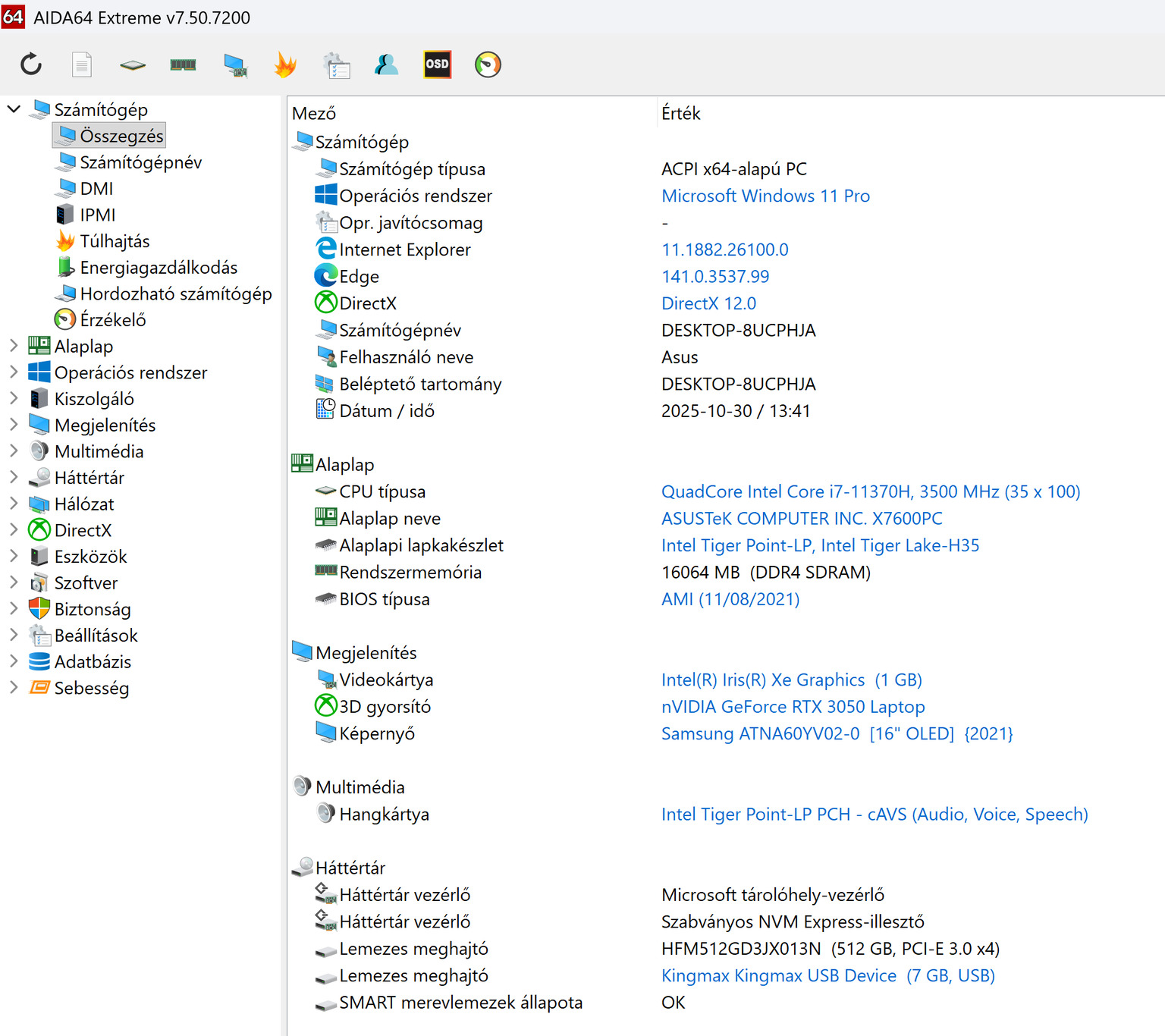Open the IPMI tree entry
Viewport: 1165px width, 1036px height.
coord(85,215)
